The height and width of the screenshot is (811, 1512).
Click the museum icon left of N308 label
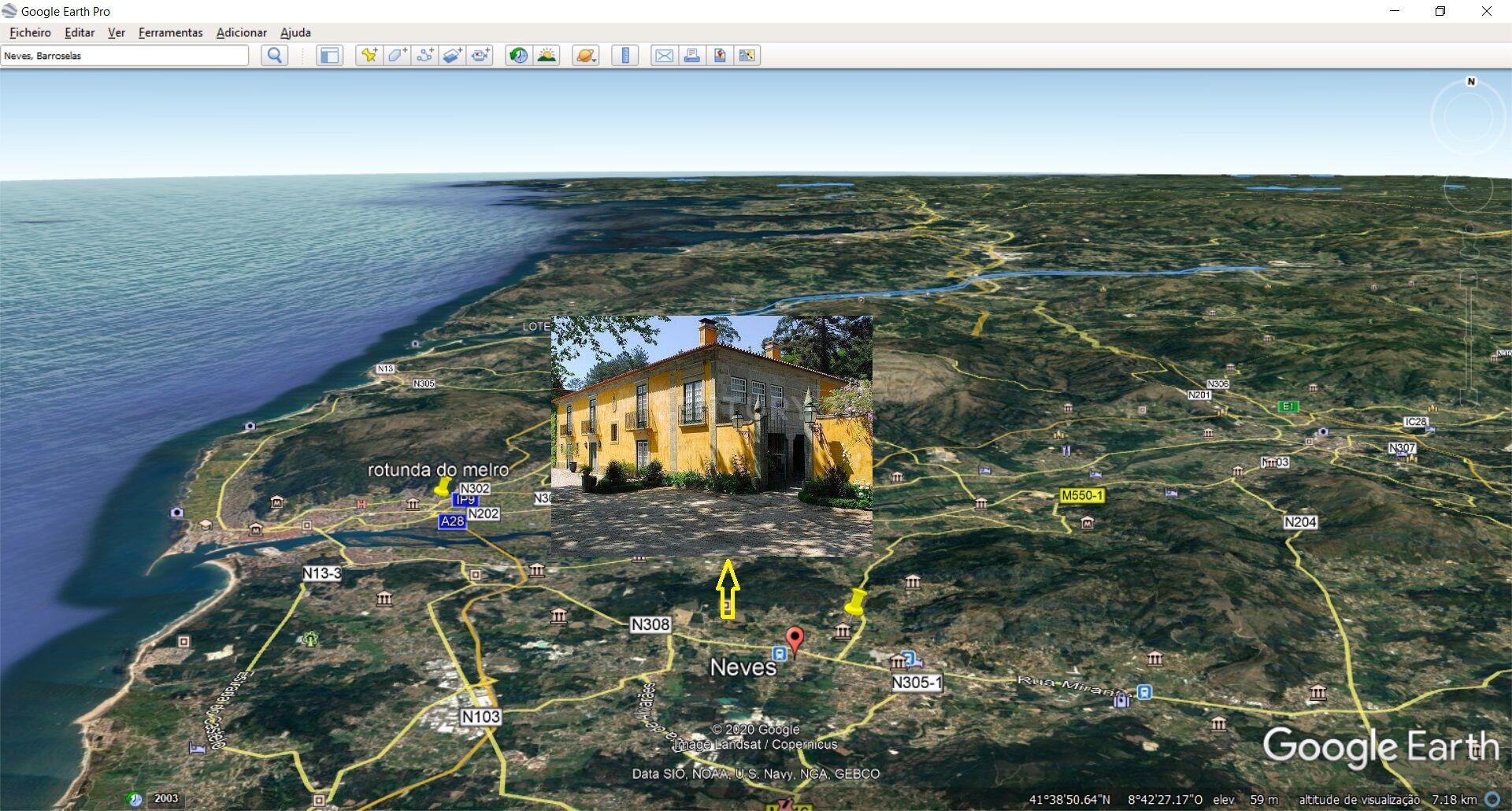[558, 616]
